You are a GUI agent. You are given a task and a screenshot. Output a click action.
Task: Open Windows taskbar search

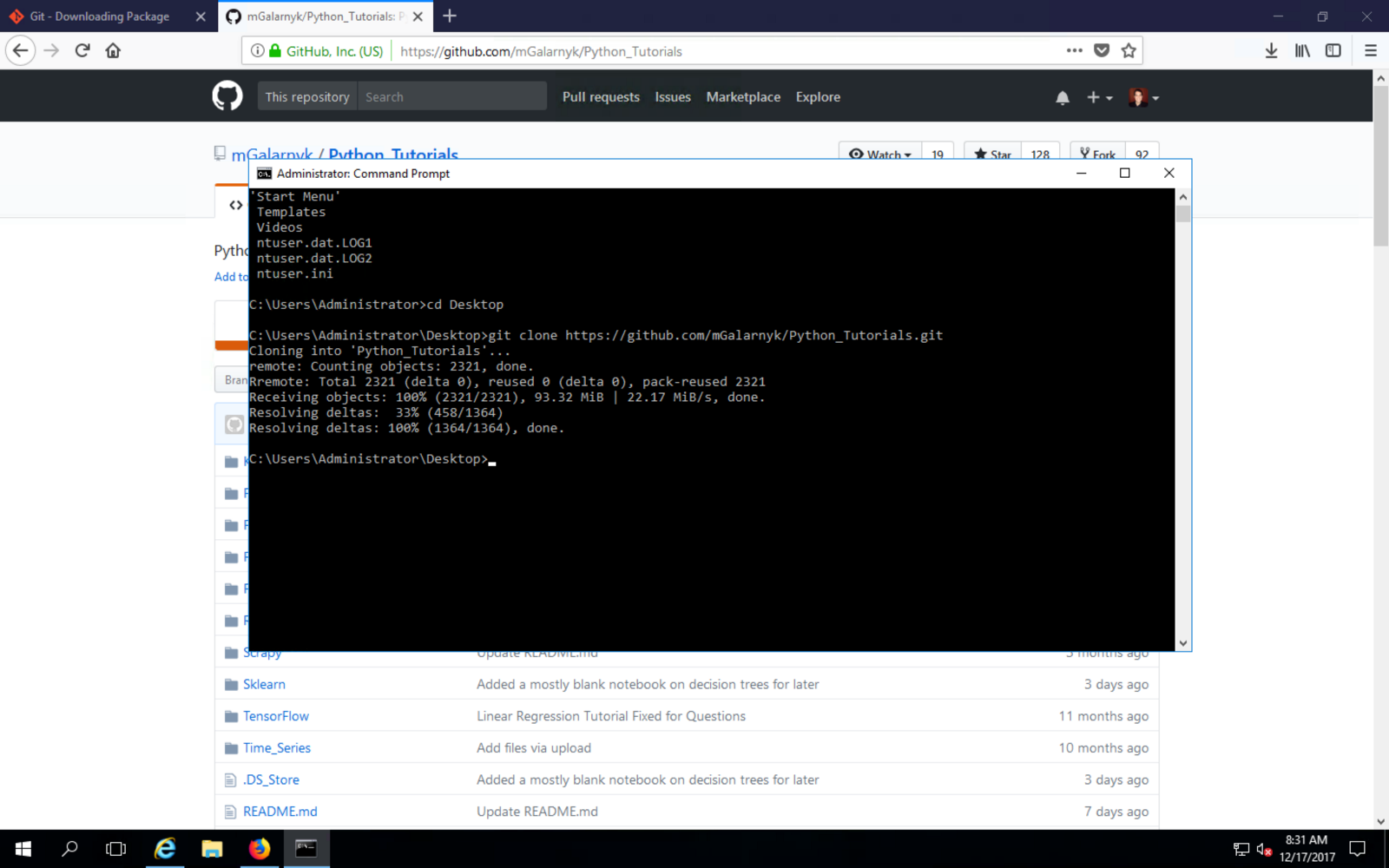(x=69, y=849)
